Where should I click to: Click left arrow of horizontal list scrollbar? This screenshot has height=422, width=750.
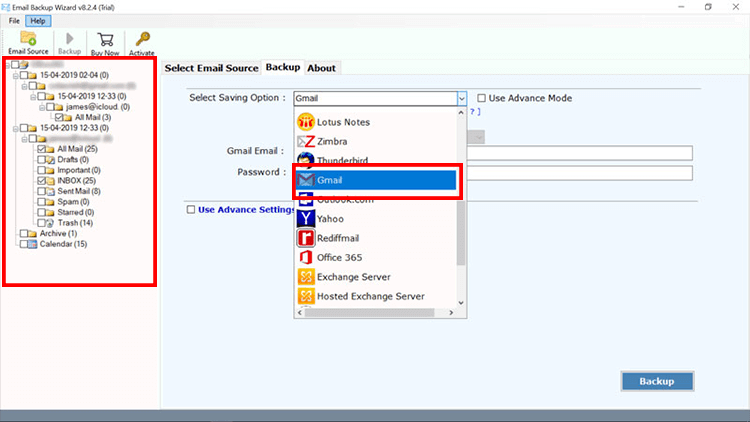click(x=300, y=312)
